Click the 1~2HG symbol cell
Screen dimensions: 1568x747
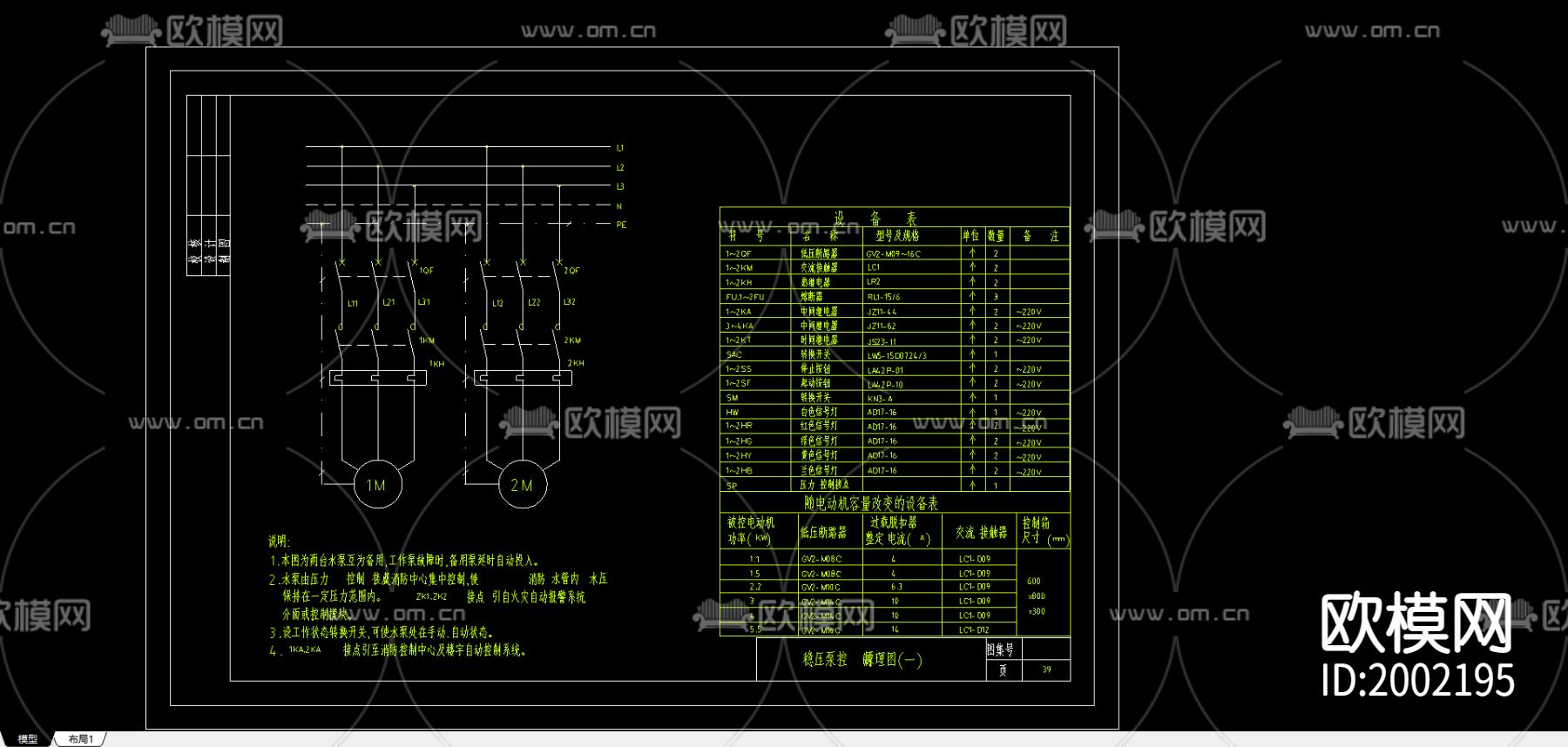point(739,441)
